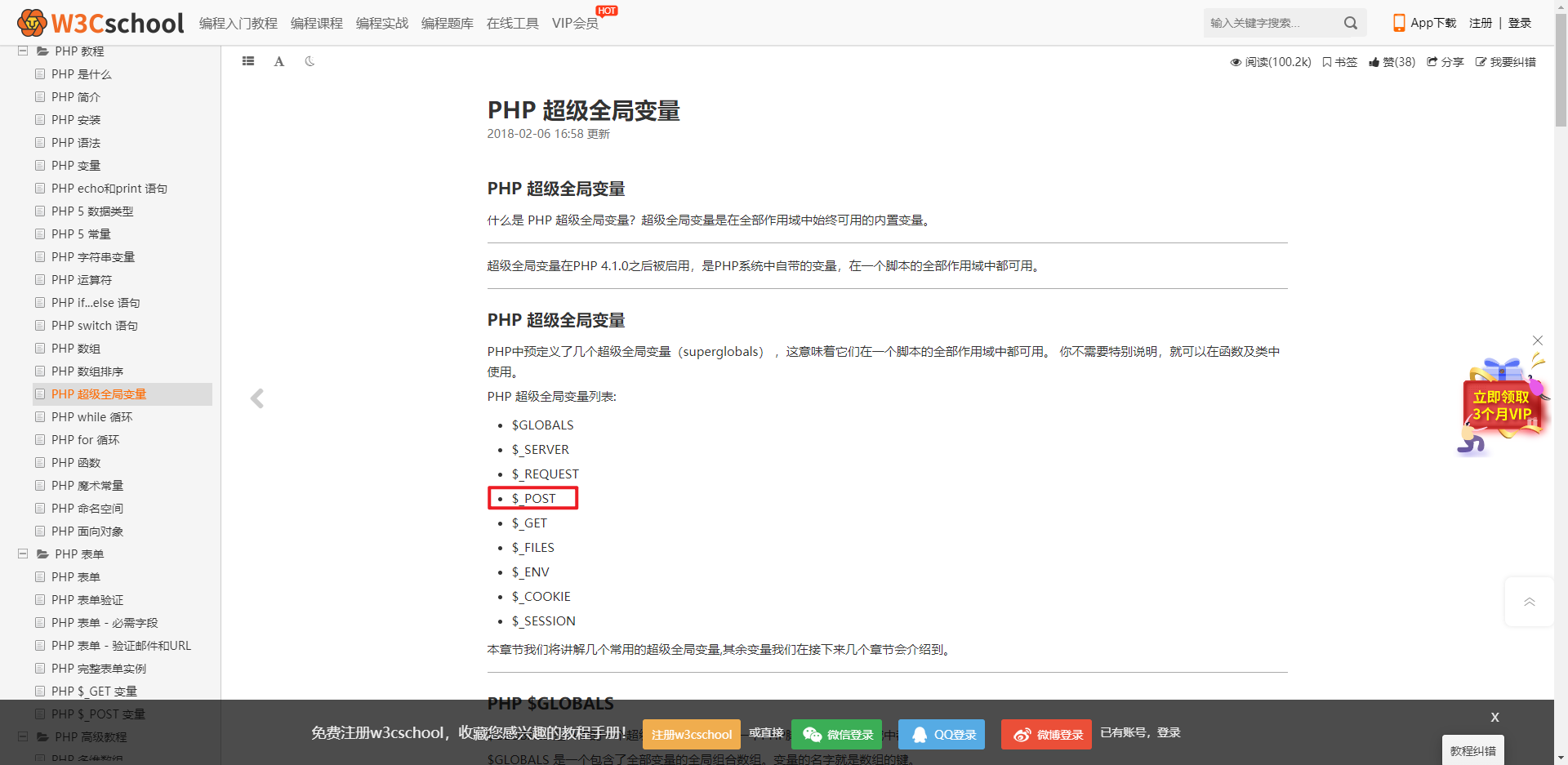Image resolution: width=1568 pixels, height=765 pixels.
Task: Open PHP 语法 in sidebar
Action: 76,143
